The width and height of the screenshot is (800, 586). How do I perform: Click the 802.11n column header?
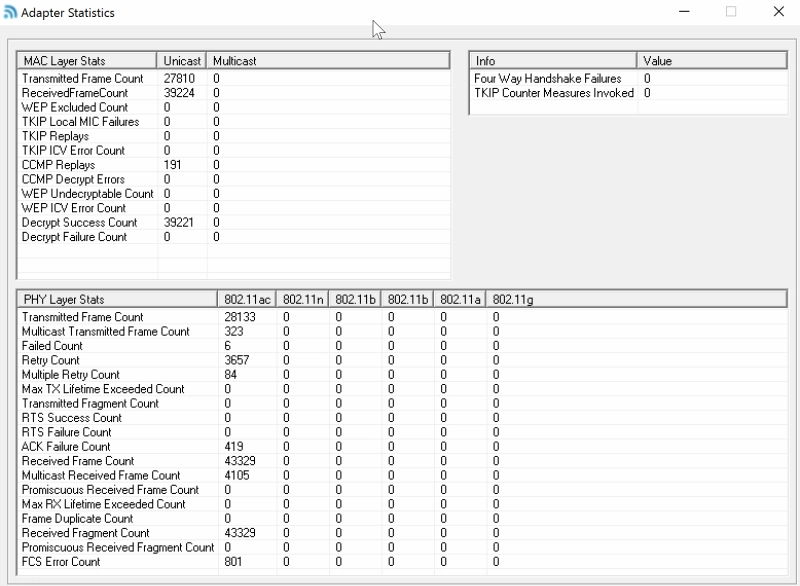click(x=303, y=299)
